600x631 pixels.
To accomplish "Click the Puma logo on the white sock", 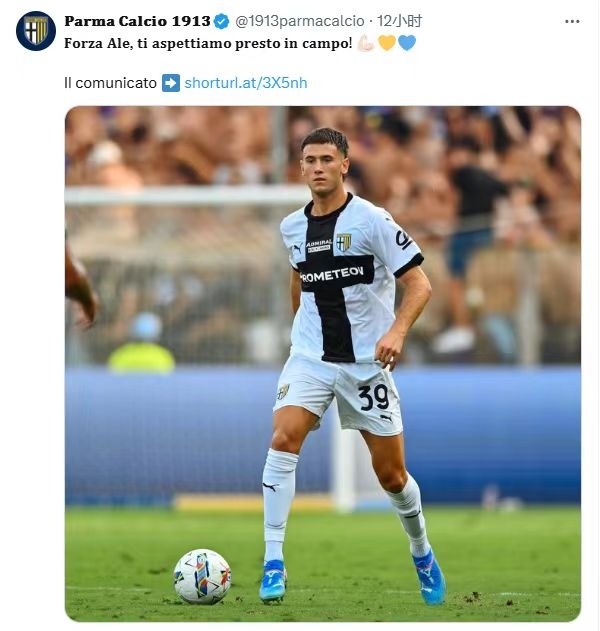I will click(x=270, y=487).
